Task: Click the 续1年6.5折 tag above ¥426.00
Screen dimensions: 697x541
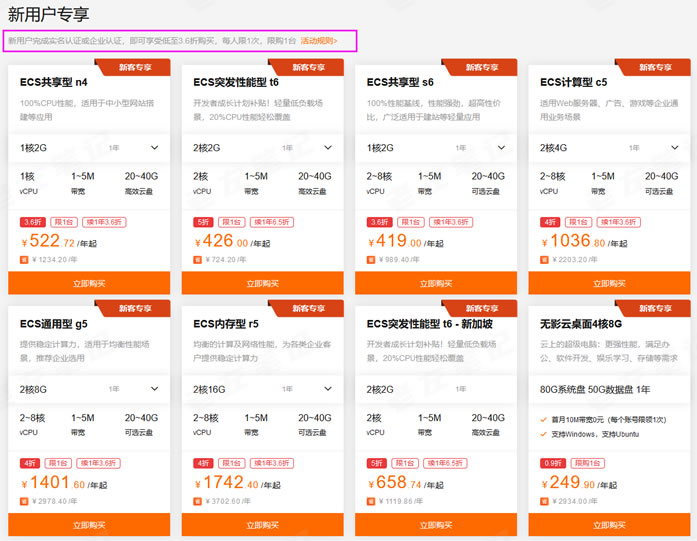Action: click(x=272, y=222)
